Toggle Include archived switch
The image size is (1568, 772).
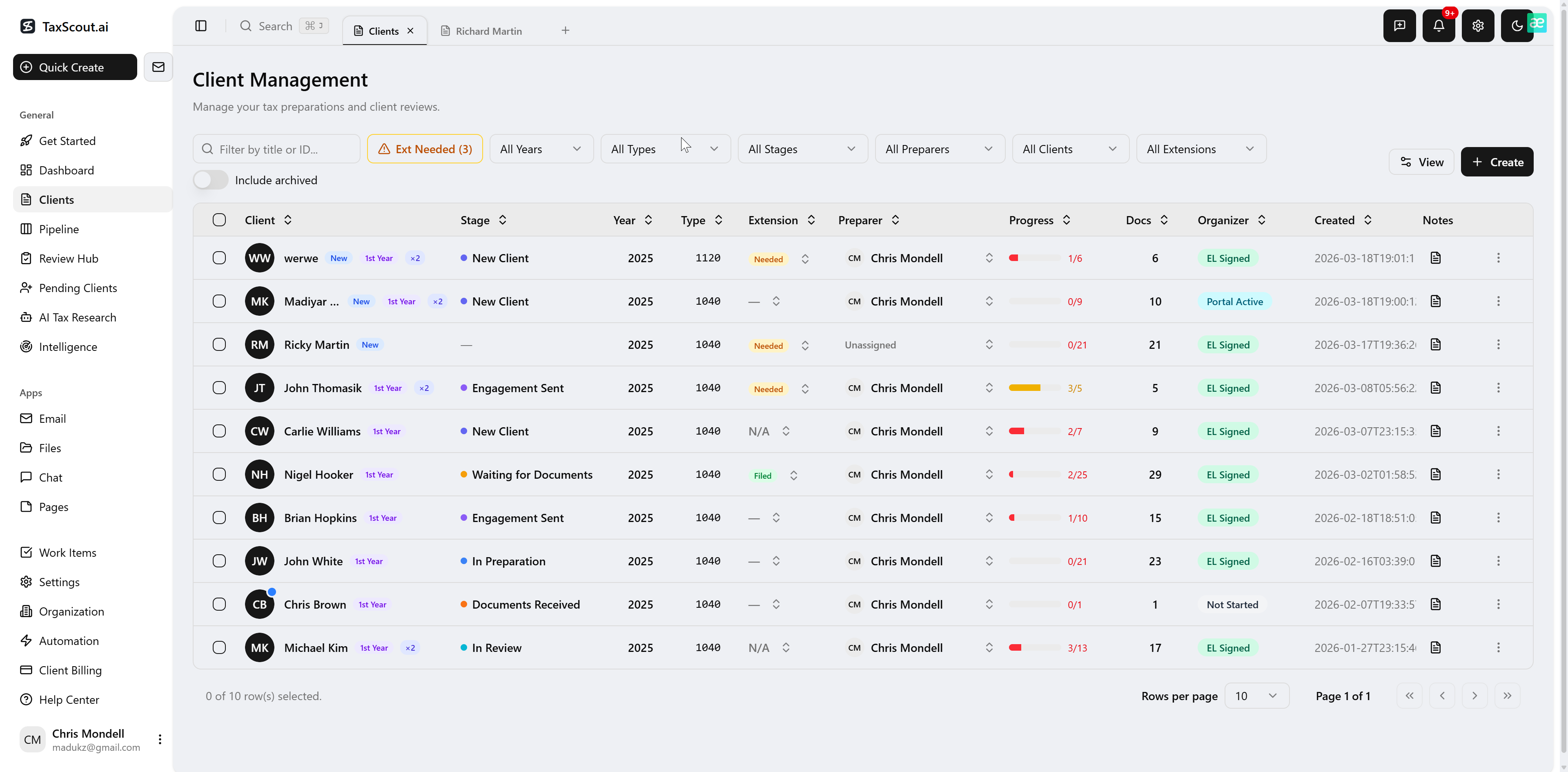click(211, 180)
